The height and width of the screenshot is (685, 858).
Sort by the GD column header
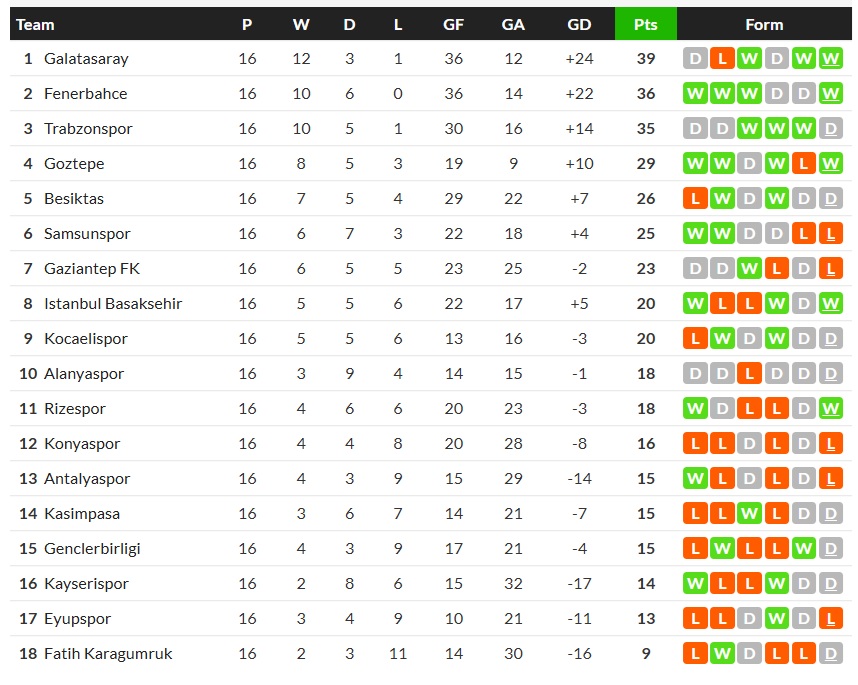pos(579,25)
